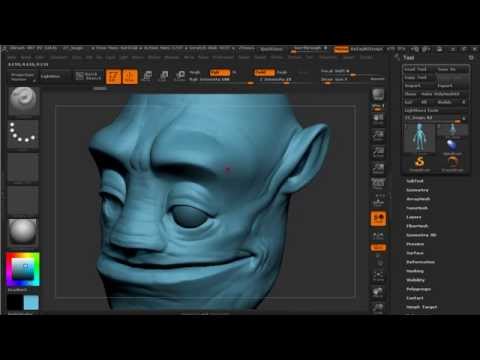Open the Preferences menu
480x360 pixels.
tap(223, 57)
